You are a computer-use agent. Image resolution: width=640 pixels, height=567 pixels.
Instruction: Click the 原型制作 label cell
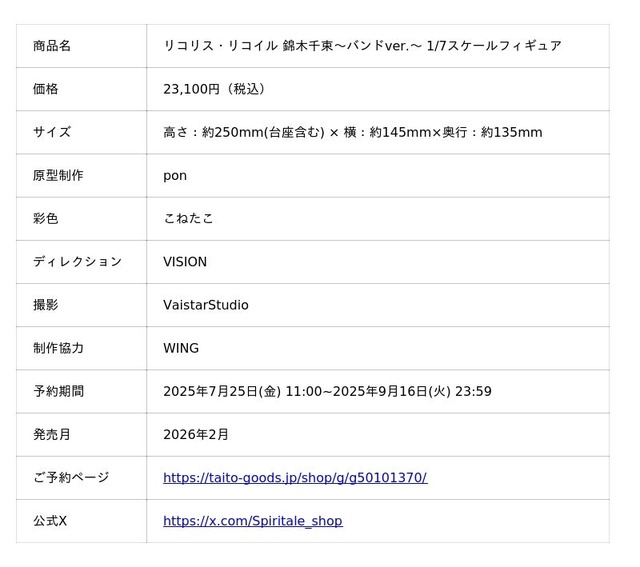pos(81,176)
